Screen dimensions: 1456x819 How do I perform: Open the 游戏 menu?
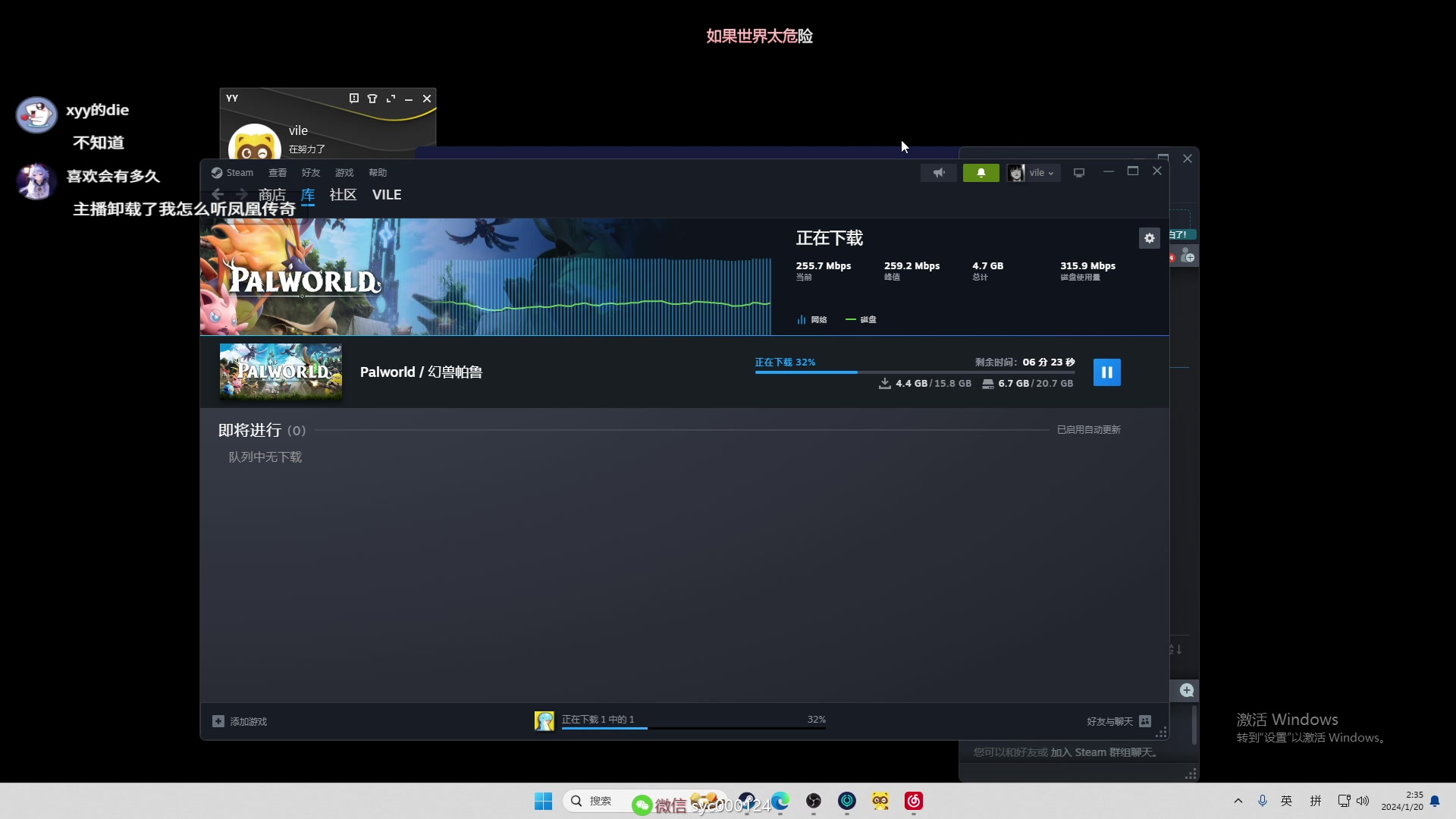(344, 173)
